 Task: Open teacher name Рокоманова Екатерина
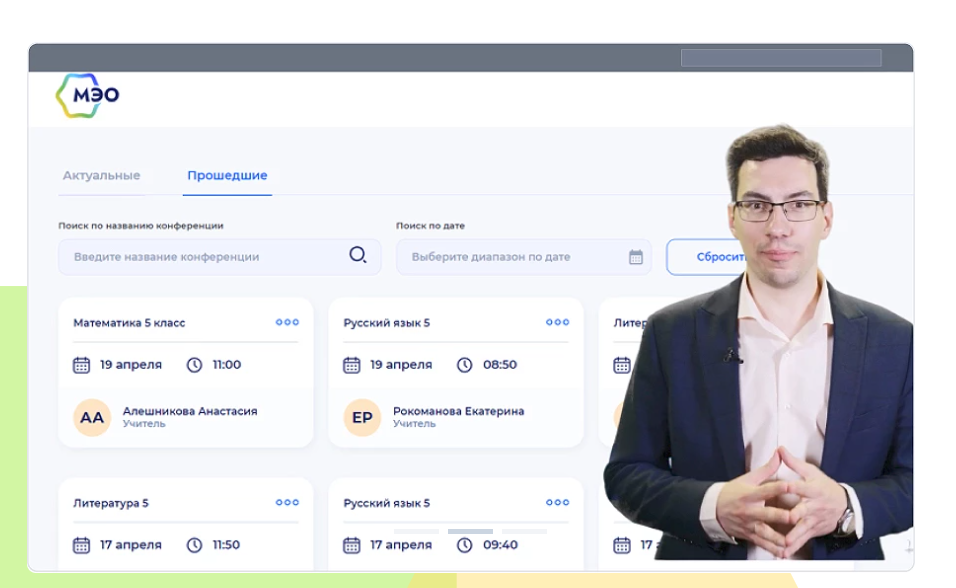(x=458, y=411)
